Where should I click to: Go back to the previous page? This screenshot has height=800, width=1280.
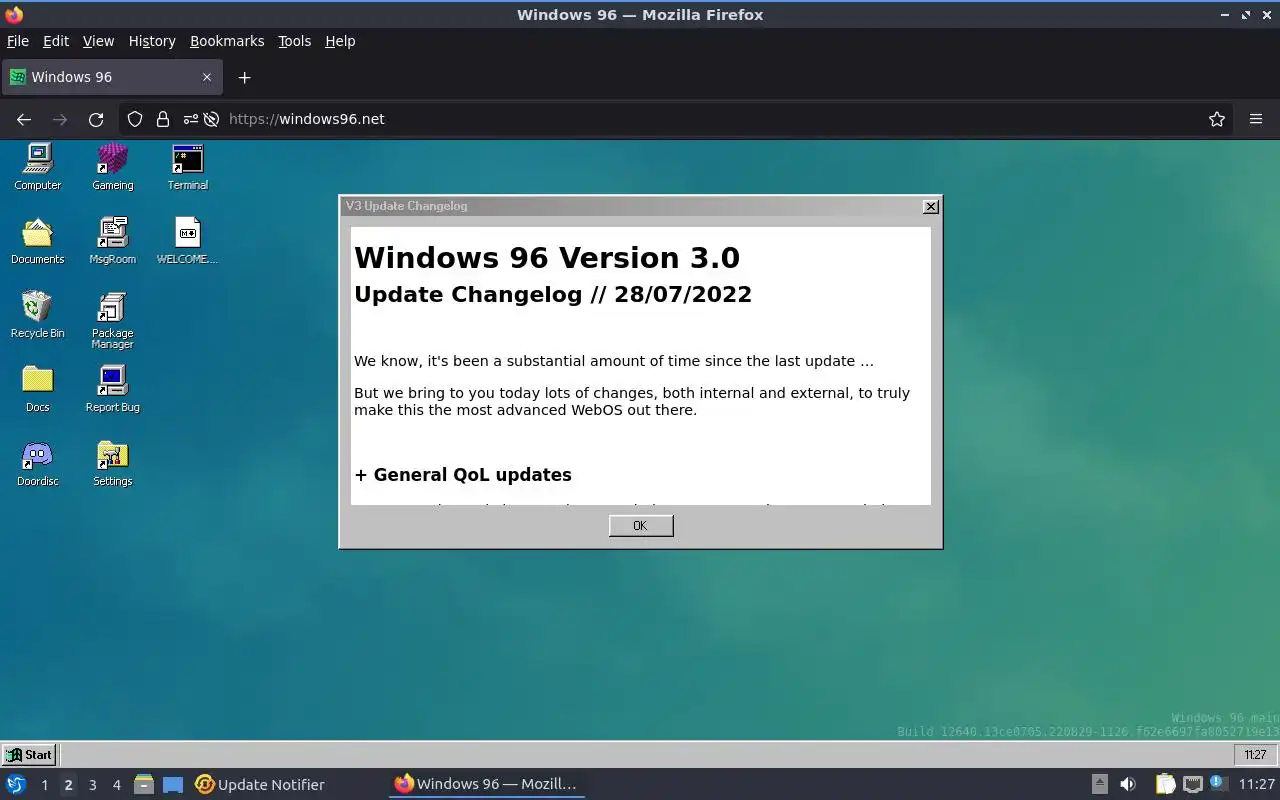pos(24,119)
